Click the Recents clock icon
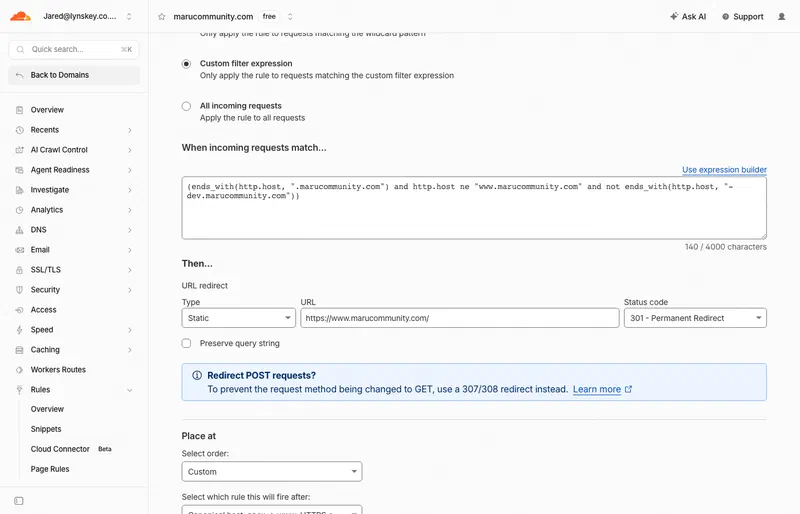This screenshot has width=800, height=514. 19,130
